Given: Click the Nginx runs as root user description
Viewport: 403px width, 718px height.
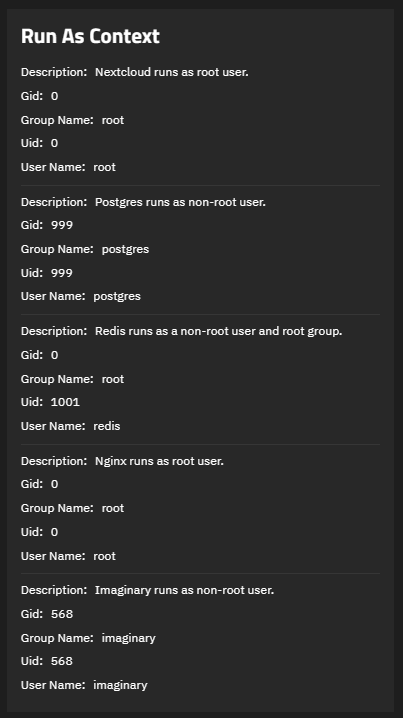Looking at the screenshot, I should click(x=159, y=461).
